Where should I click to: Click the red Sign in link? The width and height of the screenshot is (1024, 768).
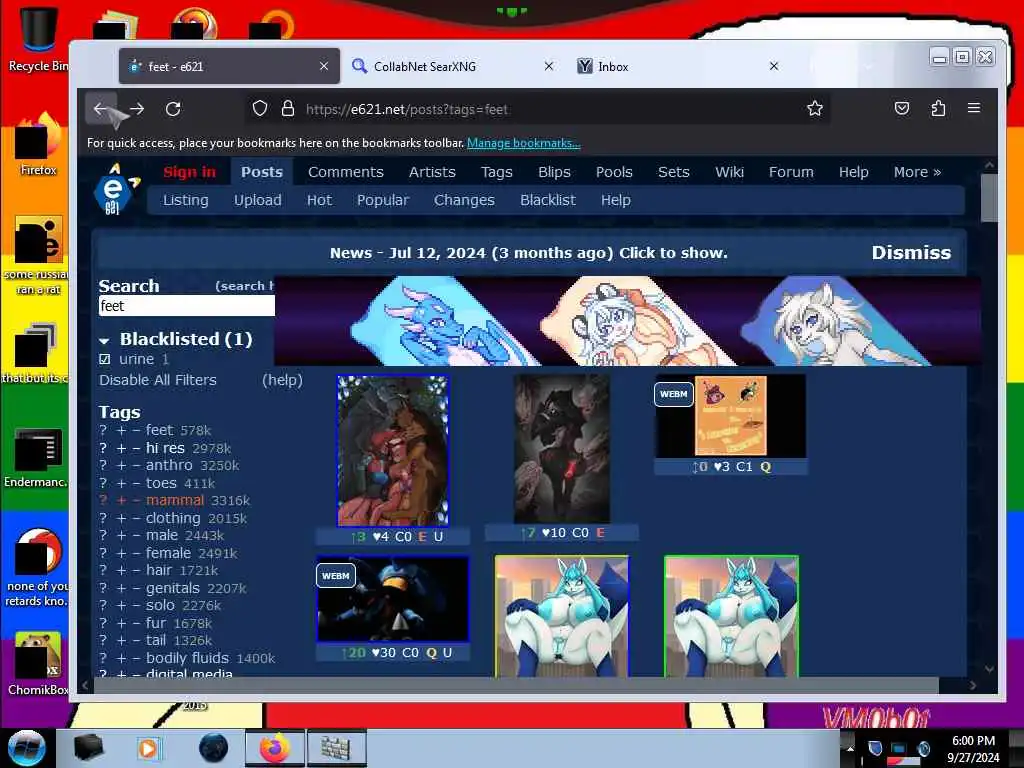(x=189, y=172)
